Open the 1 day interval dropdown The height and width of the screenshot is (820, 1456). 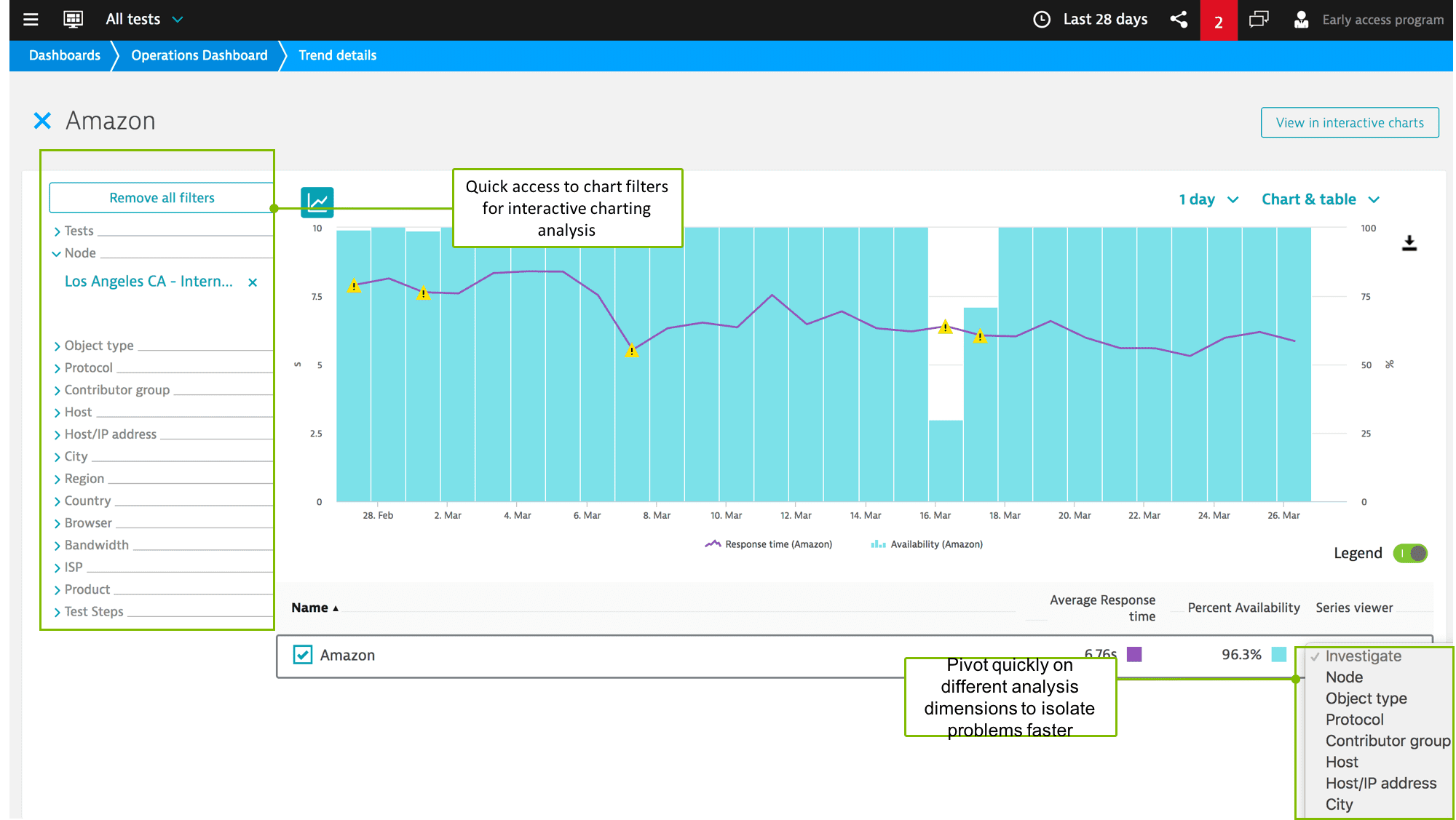pos(1208,199)
